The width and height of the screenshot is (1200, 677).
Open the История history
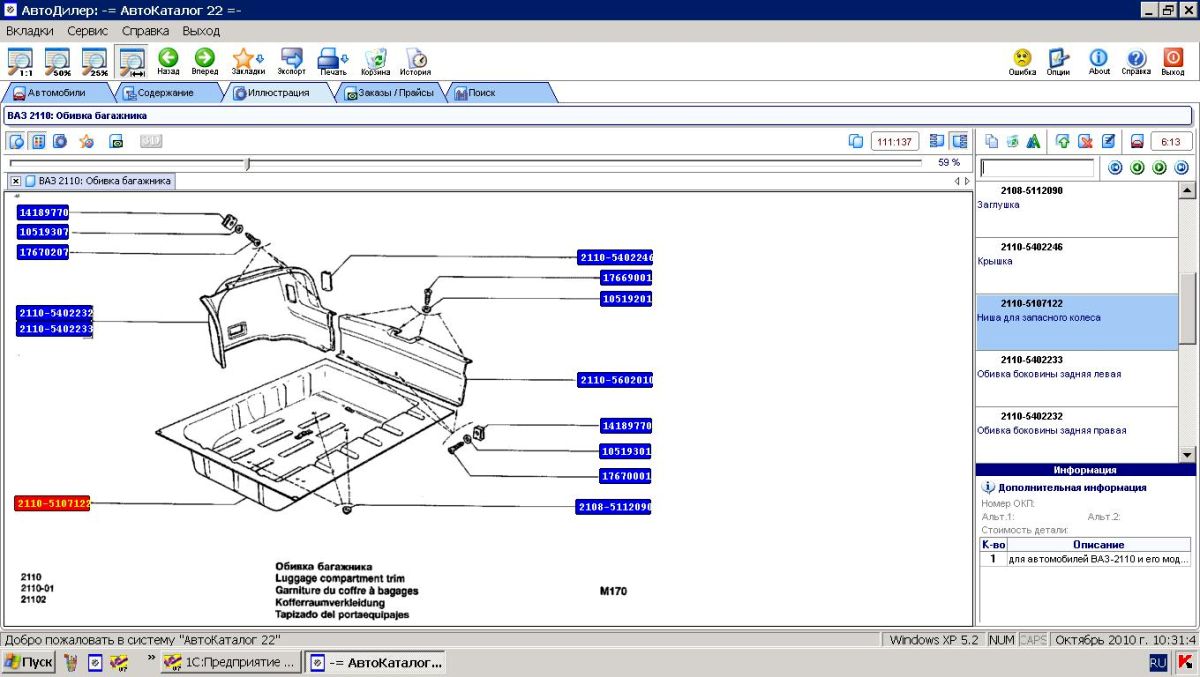coord(416,62)
